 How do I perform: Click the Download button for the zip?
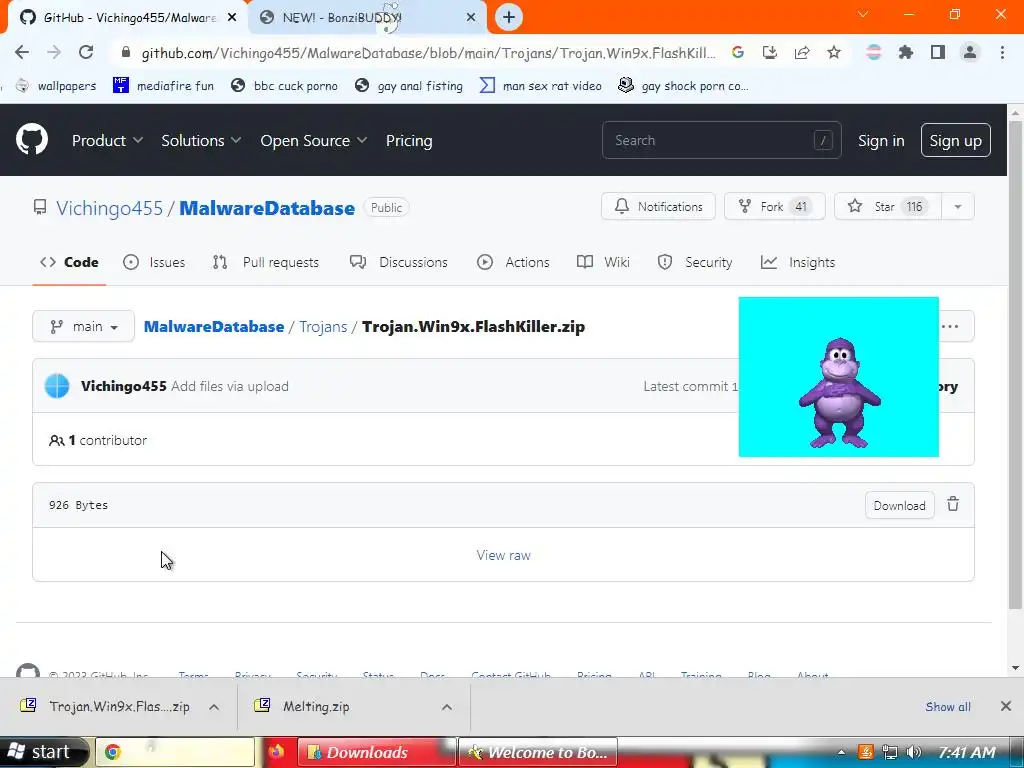pyautogui.click(x=899, y=505)
